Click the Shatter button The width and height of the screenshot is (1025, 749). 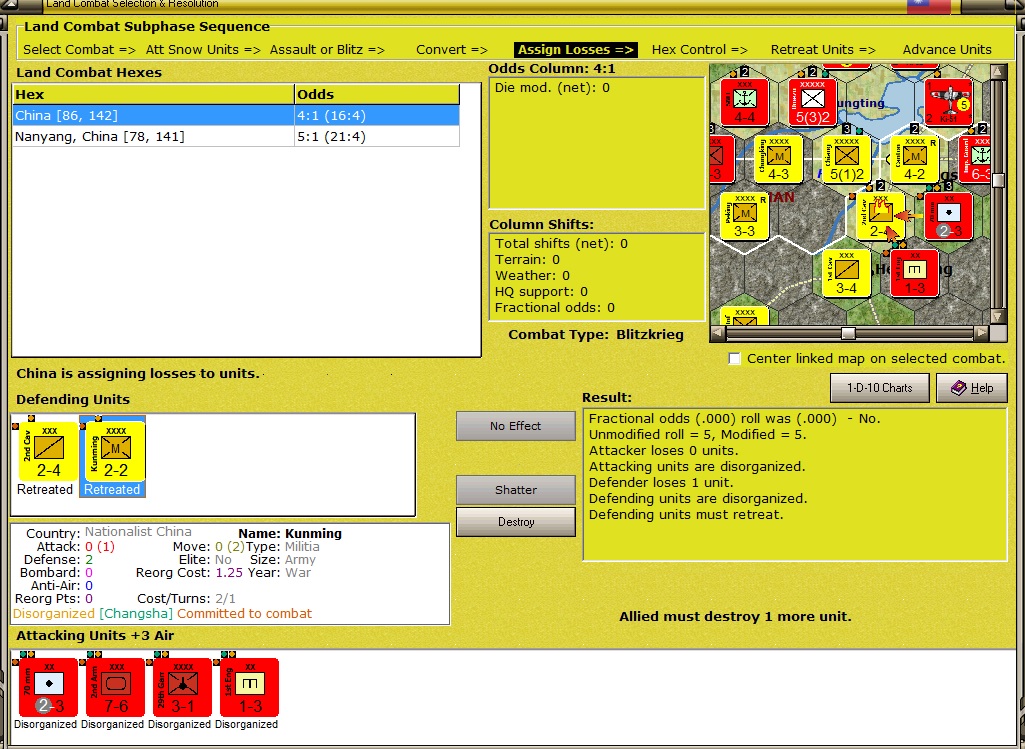point(515,490)
